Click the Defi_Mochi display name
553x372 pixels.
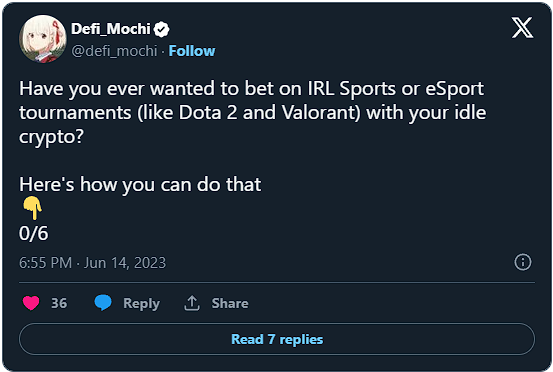[x=111, y=29]
